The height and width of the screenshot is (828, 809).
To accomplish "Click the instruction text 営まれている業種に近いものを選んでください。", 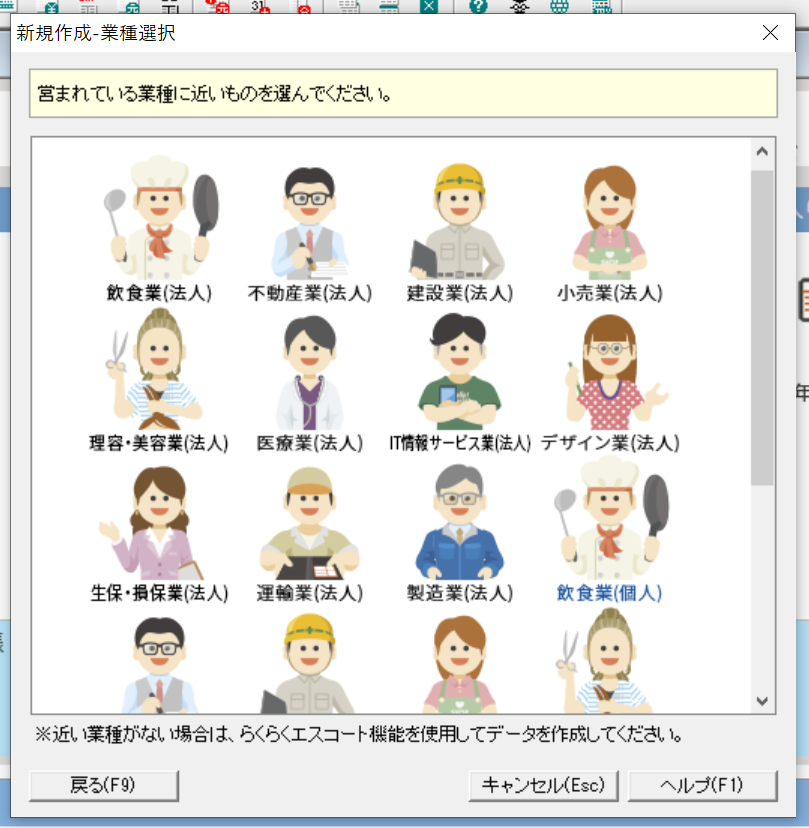I will click(x=215, y=94).
